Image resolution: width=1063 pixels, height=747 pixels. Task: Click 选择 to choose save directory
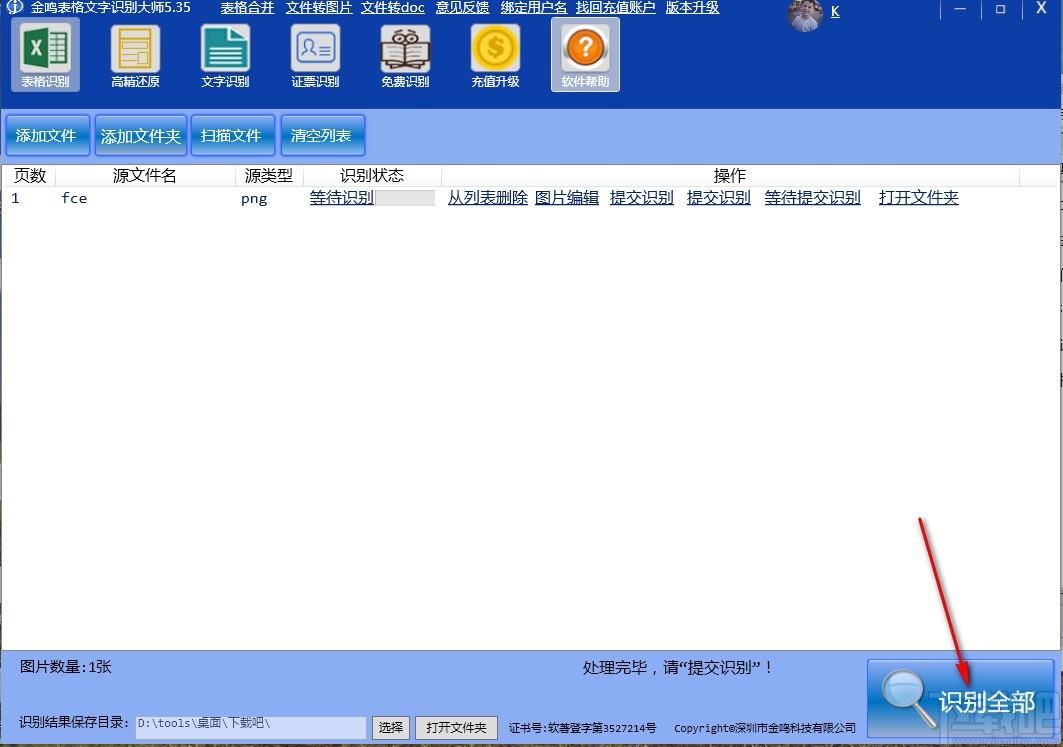[390, 727]
